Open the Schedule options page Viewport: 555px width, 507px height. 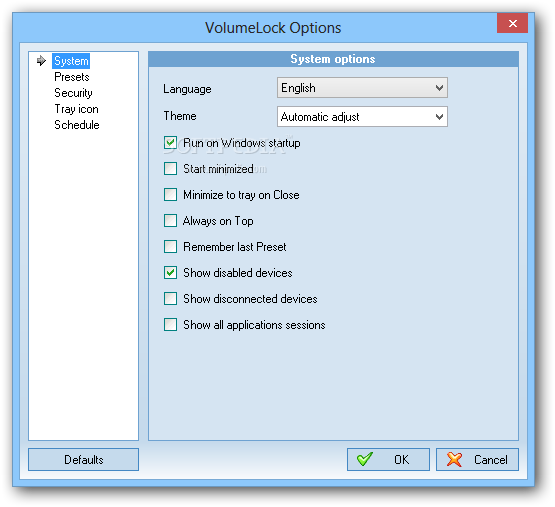coord(77,125)
